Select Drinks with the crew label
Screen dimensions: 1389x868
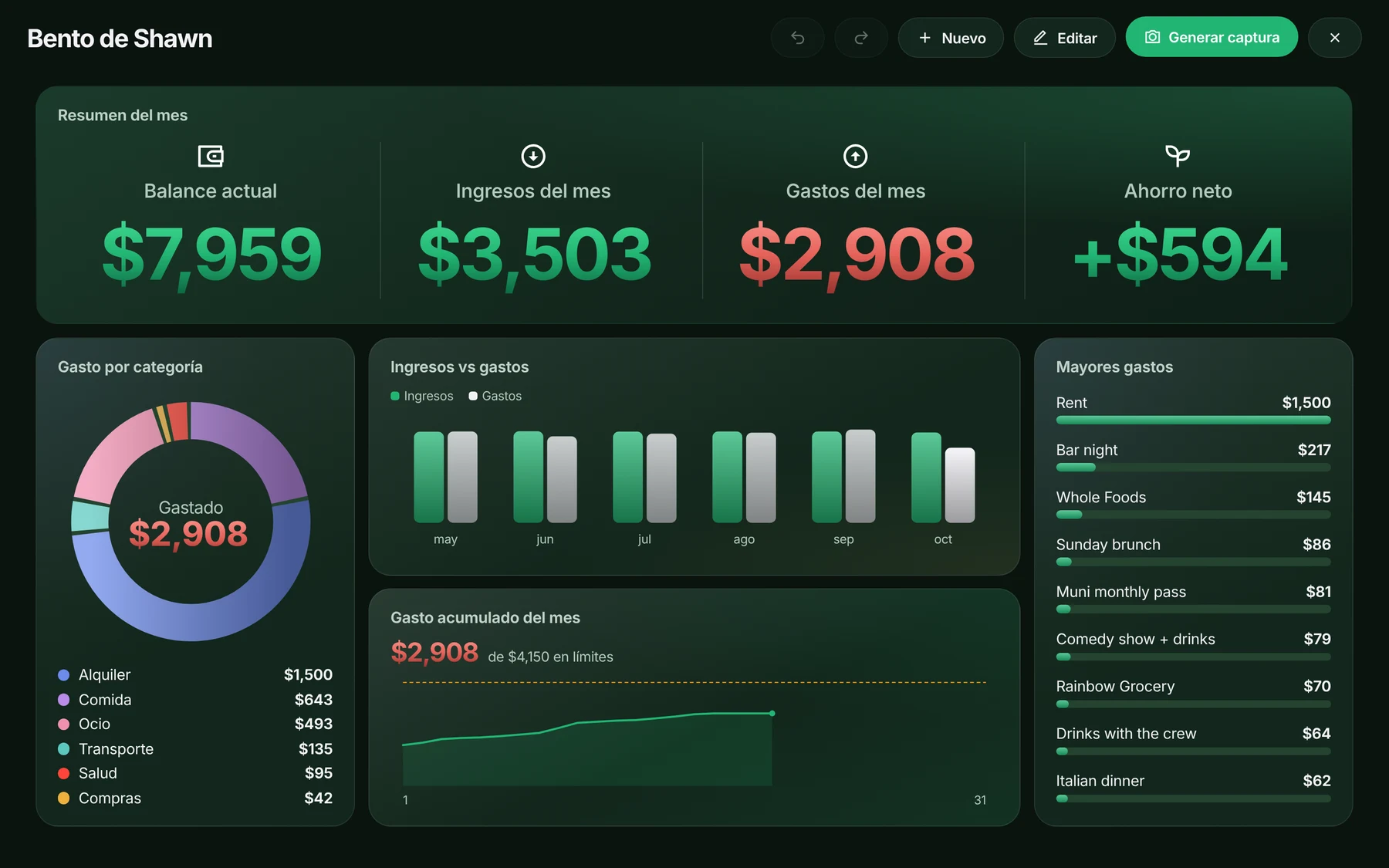pos(1127,734)
